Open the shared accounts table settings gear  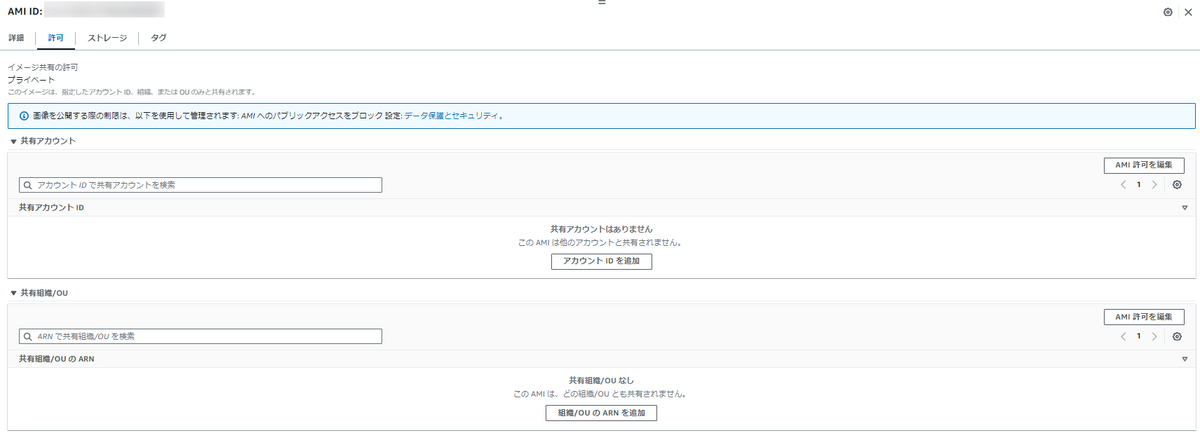point(1177,185)
